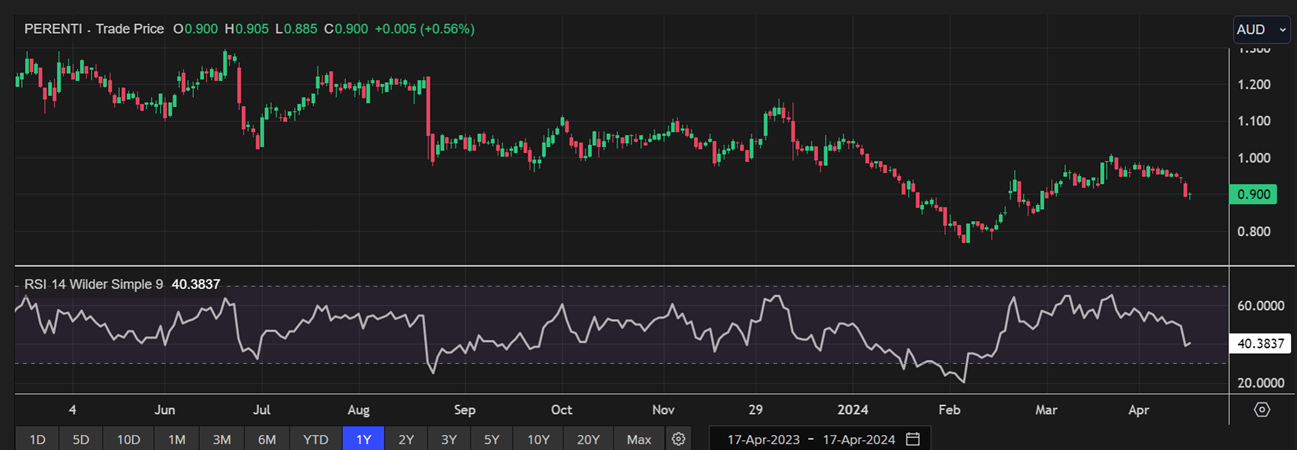This screenshot has height=450, width=1297.
Task: Show year-to-date with YTD button
Action: tap(316, 439)
